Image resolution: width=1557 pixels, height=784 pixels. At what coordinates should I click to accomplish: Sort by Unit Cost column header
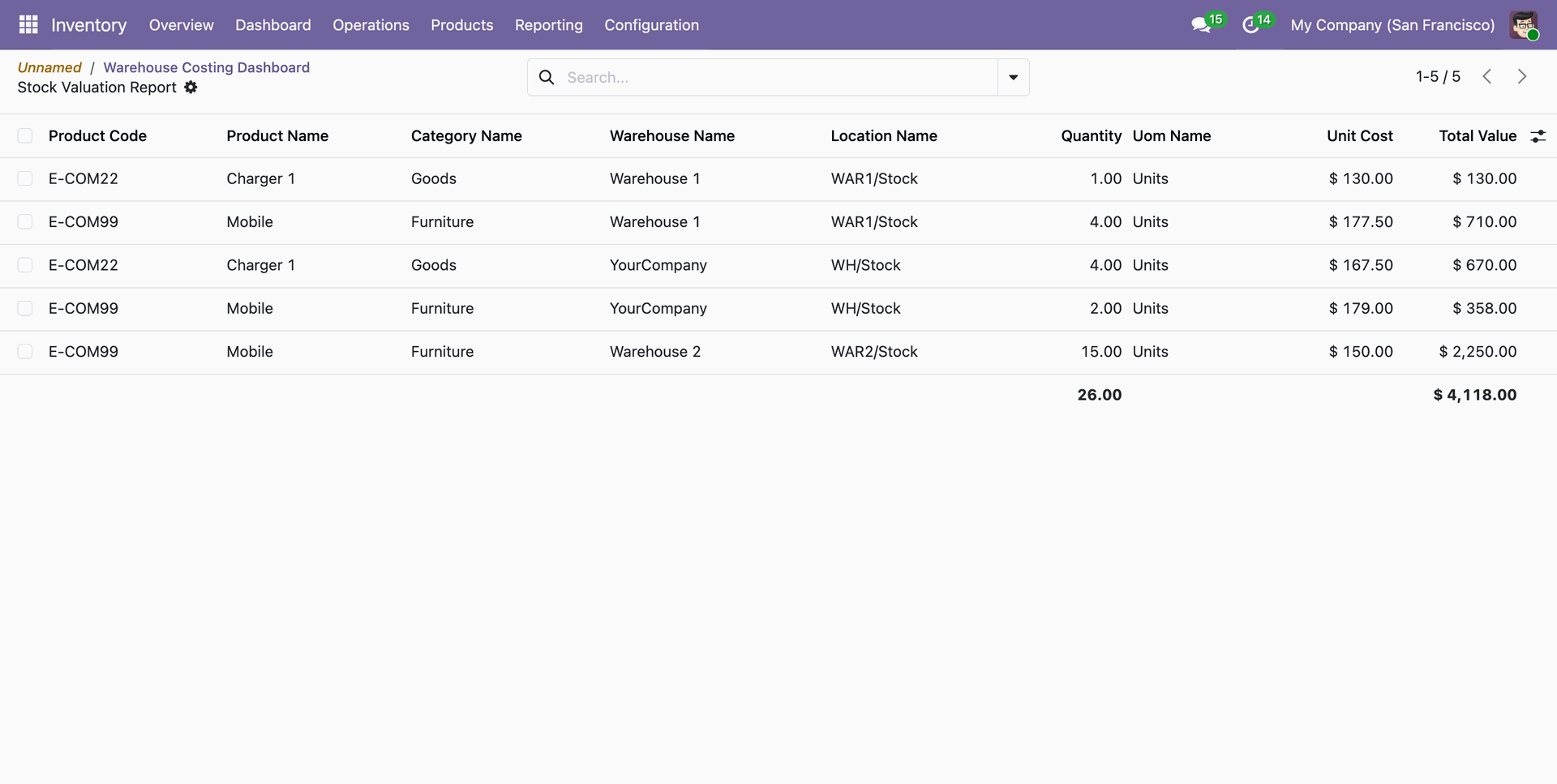tap(1359, 135)
